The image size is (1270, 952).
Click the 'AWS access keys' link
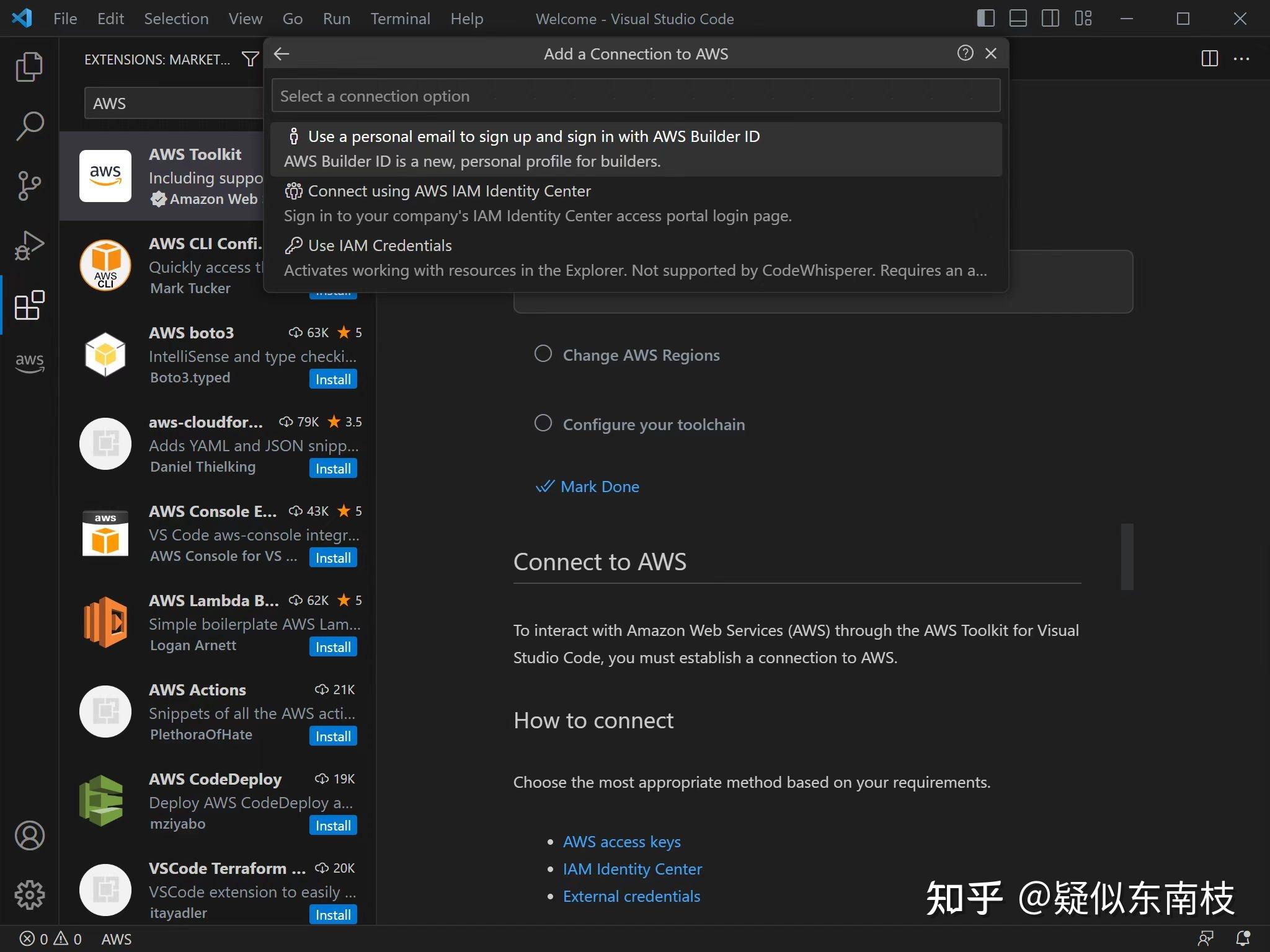pyautogui.click(x=621, y=841)
